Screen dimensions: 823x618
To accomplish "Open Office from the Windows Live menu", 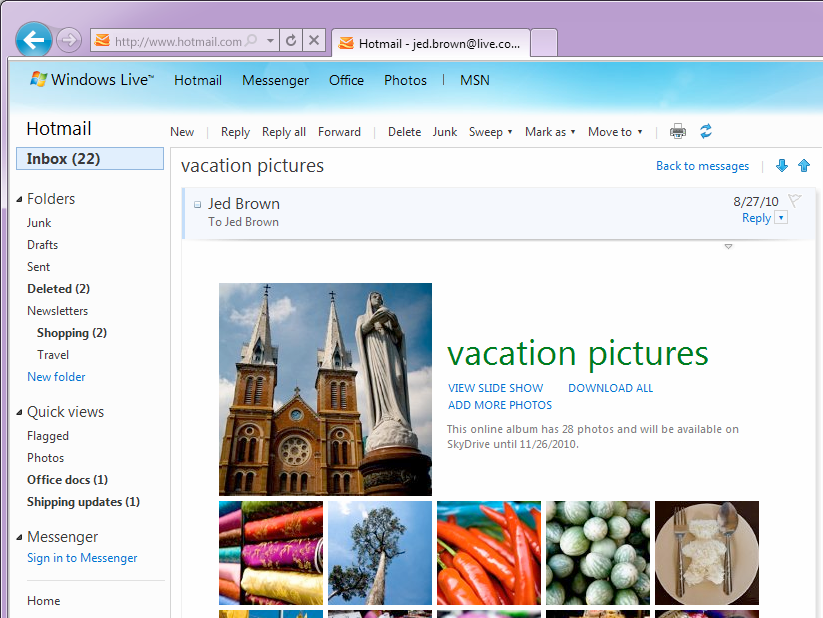I will pos(346,80).
